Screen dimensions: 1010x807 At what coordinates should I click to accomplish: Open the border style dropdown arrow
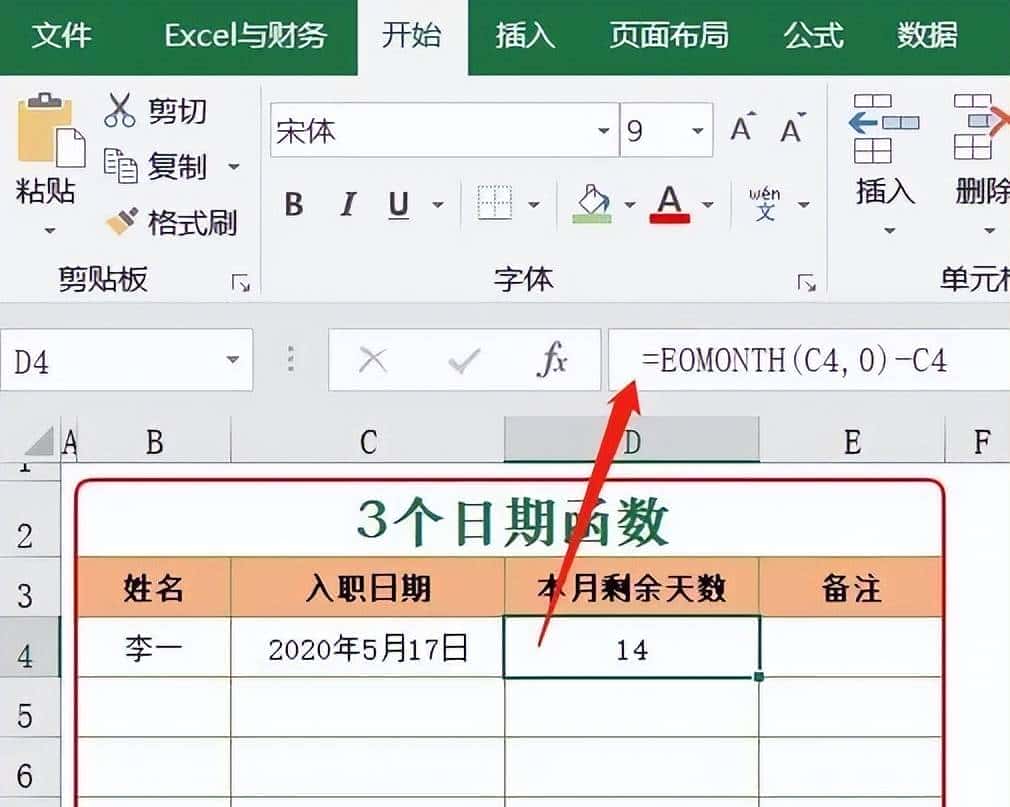click(x=536, y=203)
